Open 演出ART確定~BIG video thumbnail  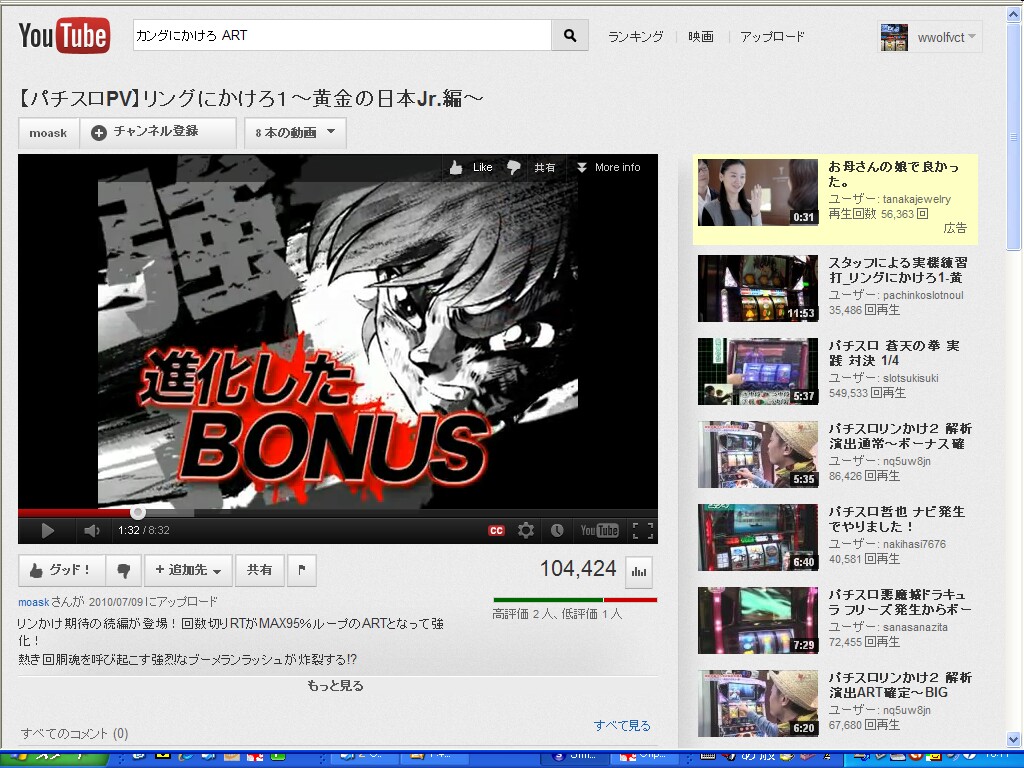coord(758,703)
